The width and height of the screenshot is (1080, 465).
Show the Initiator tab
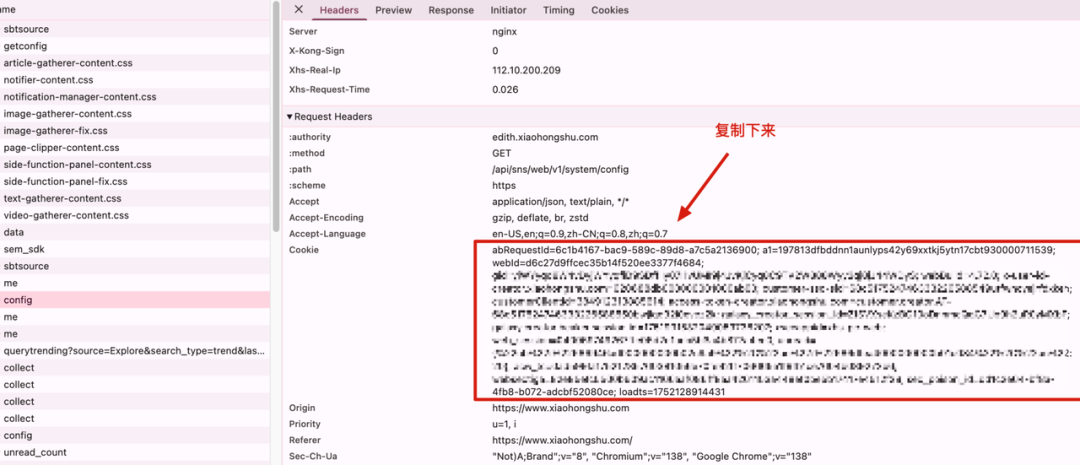pyautogui.click(x=508, y=10)
